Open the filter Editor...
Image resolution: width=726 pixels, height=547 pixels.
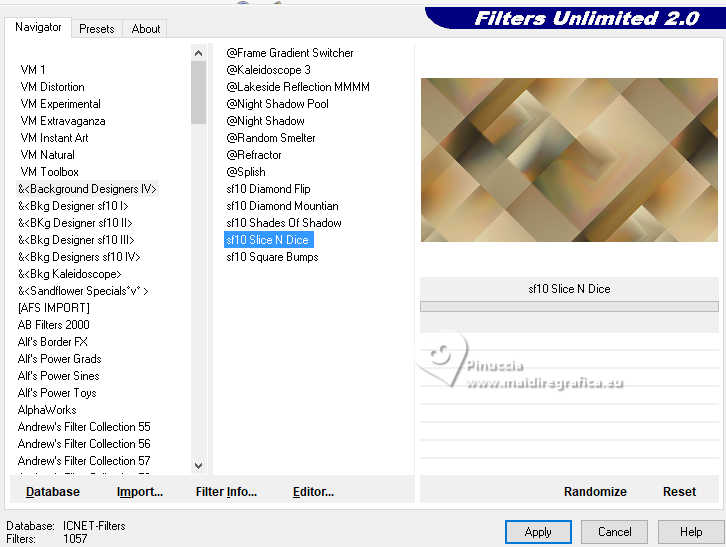click(313, 491)
